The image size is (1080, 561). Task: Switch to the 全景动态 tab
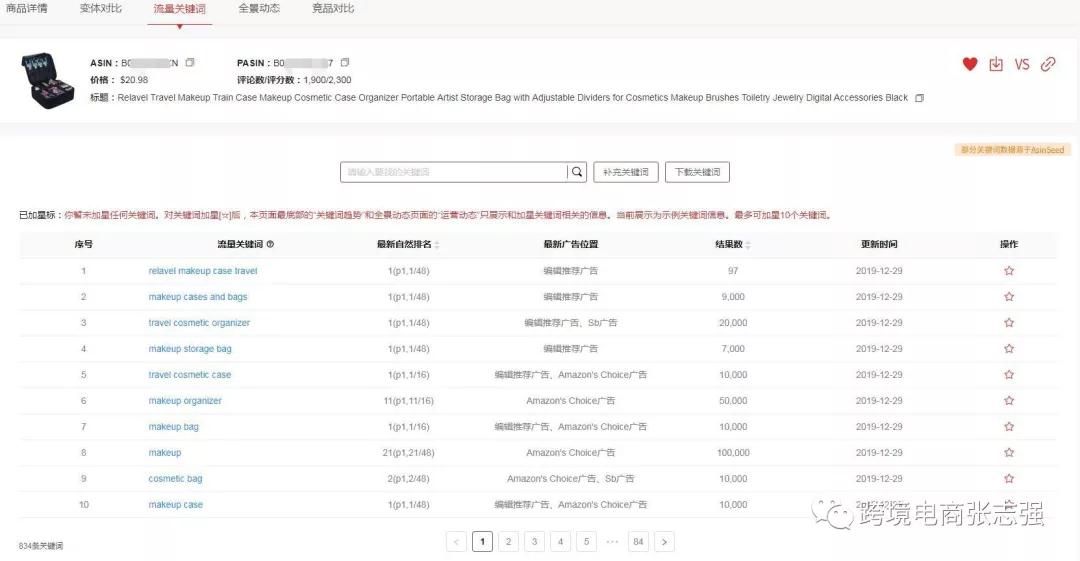pyautogui.click(x=259, y=8)
